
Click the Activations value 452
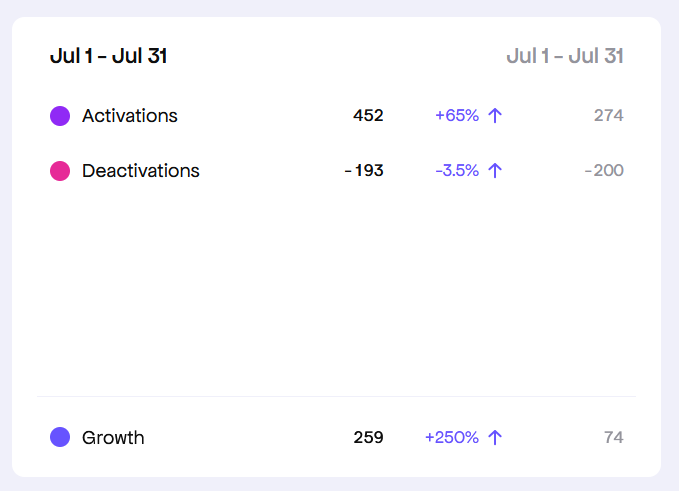tap(368, 116)
